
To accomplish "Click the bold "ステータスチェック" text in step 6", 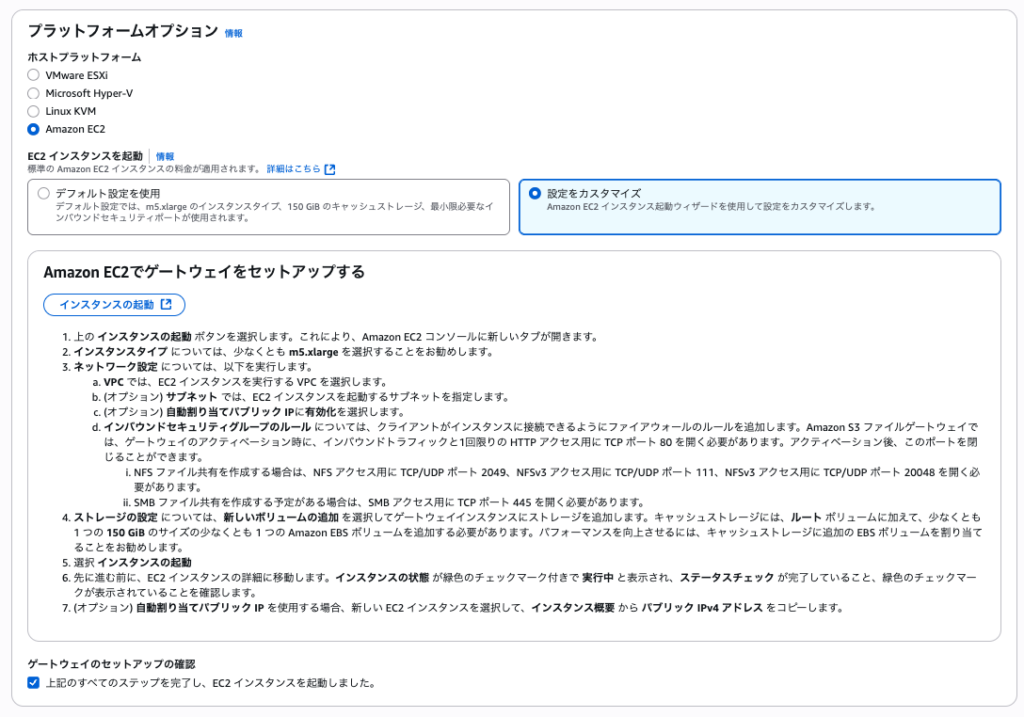I will 727,578.
